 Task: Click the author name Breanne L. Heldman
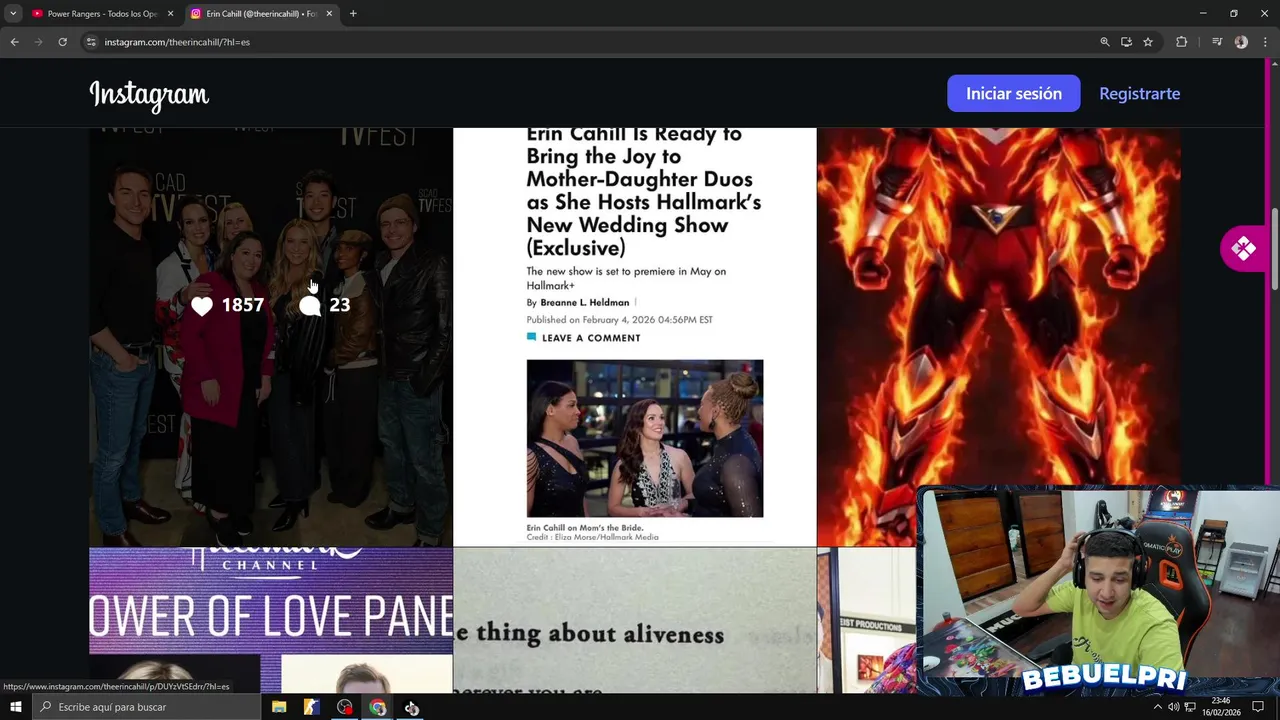(585, 302)
